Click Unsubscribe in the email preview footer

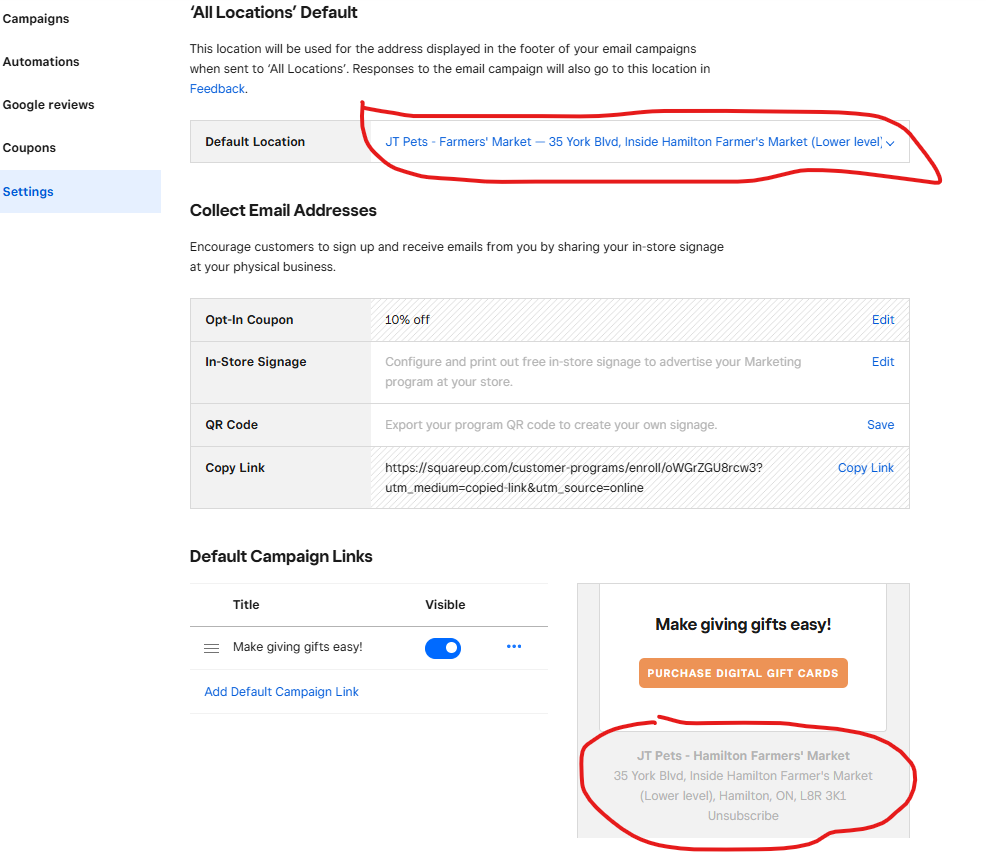coord(743,816)
